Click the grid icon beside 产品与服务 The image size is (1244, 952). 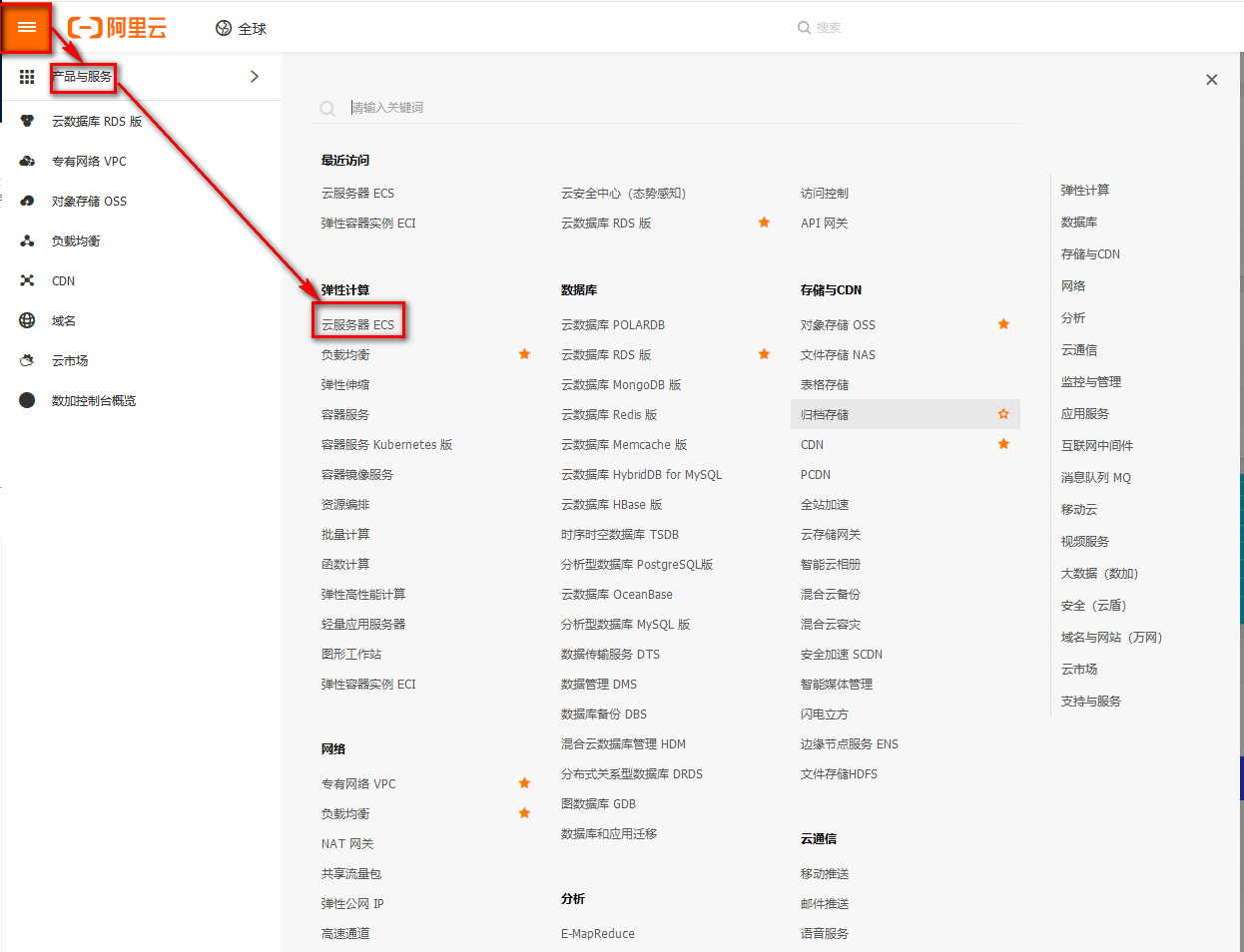click(27, 76)
